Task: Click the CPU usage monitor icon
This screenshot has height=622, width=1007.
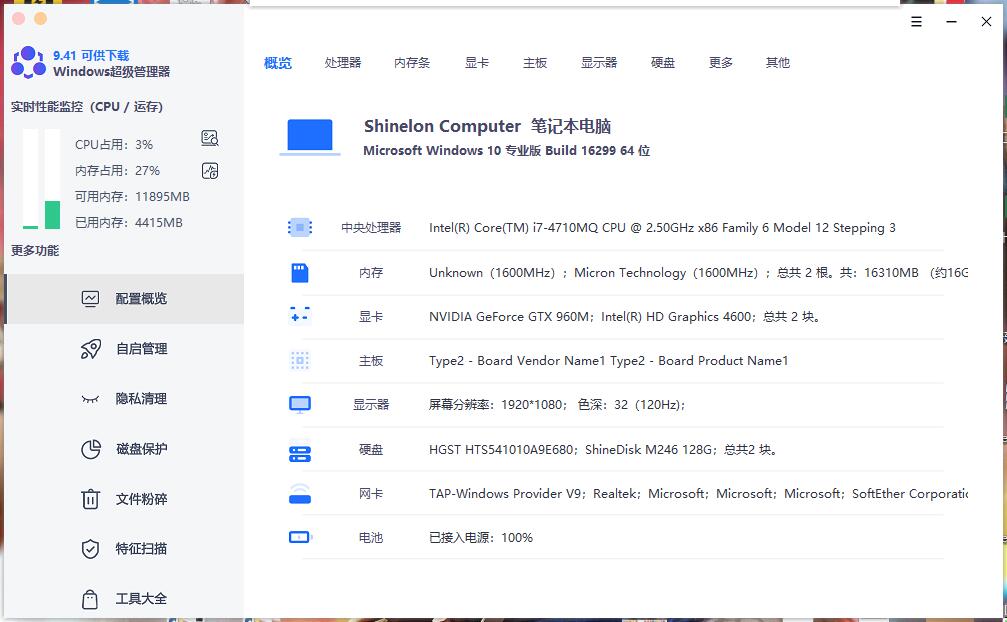Action: [x=209, y=138]
